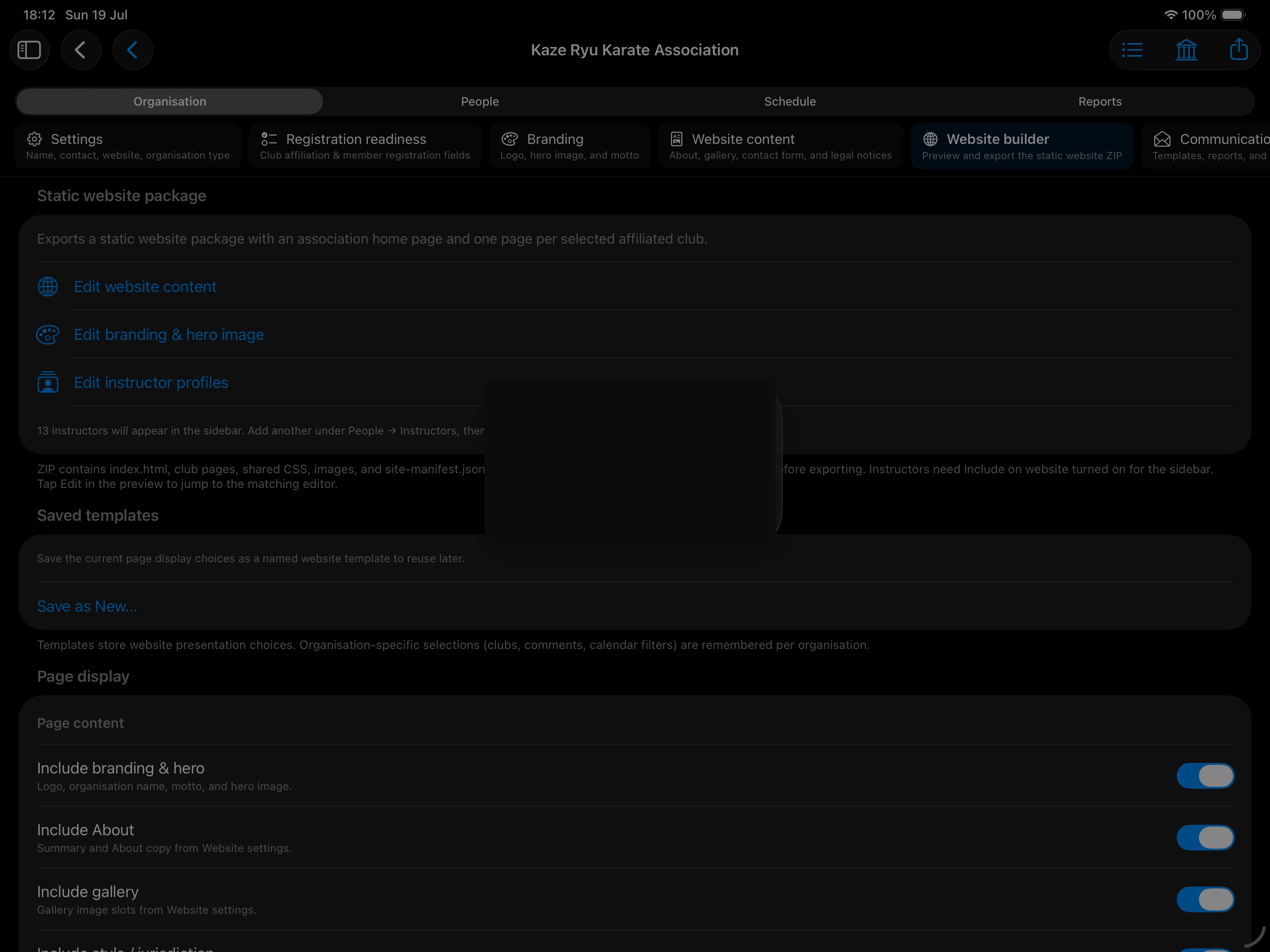Tap the grey back chevron button
The image size is (1270, 952).
pos(81,50)
